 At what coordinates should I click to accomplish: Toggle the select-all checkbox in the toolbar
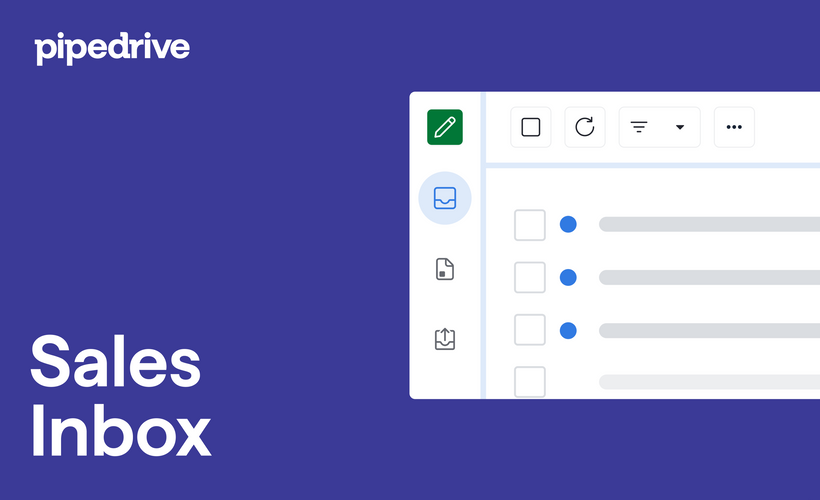click(531, 127)
